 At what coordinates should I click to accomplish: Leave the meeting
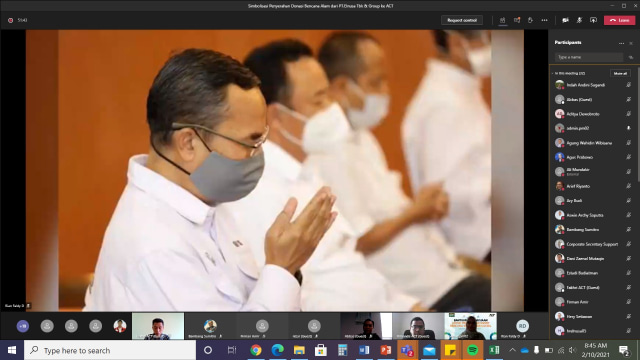620,20
